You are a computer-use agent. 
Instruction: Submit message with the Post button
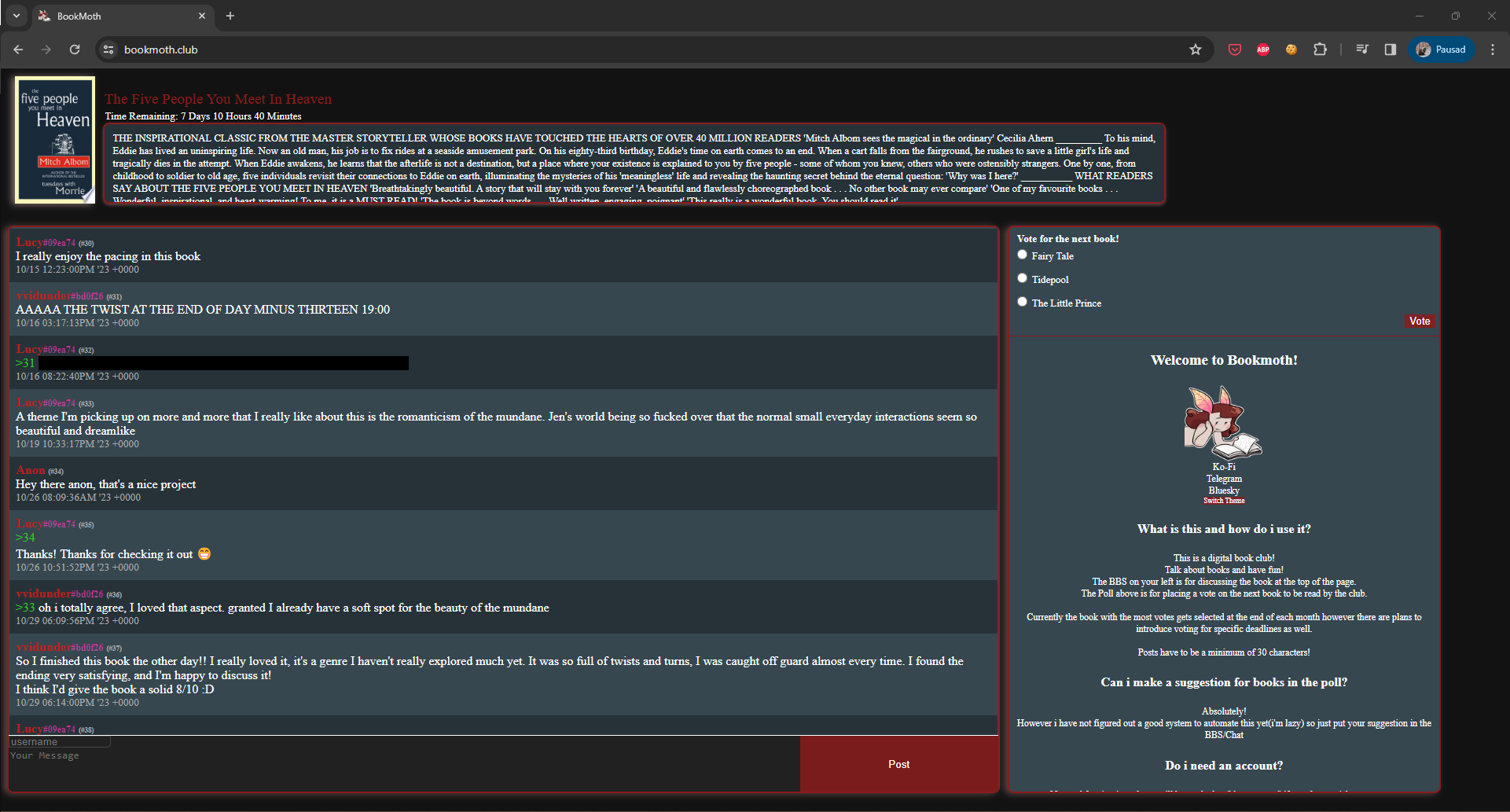[899, 764]
